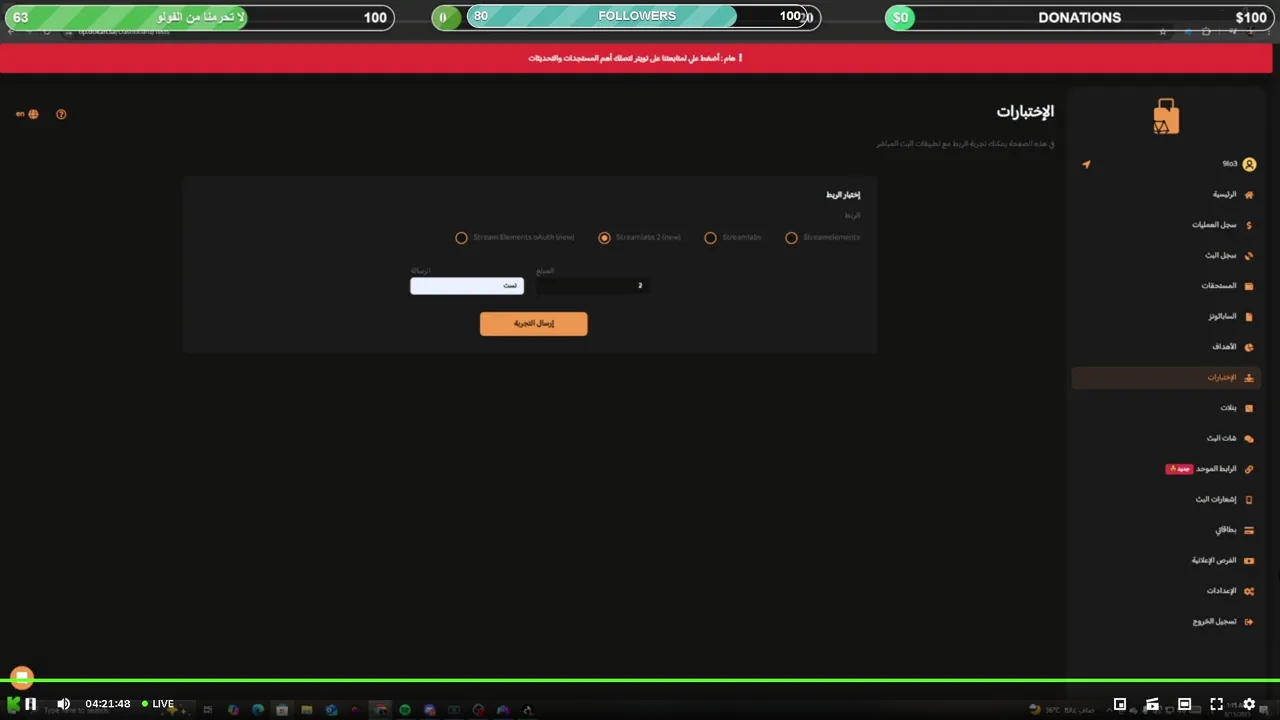Click the card icon beside بطاقاتي

1249,530
